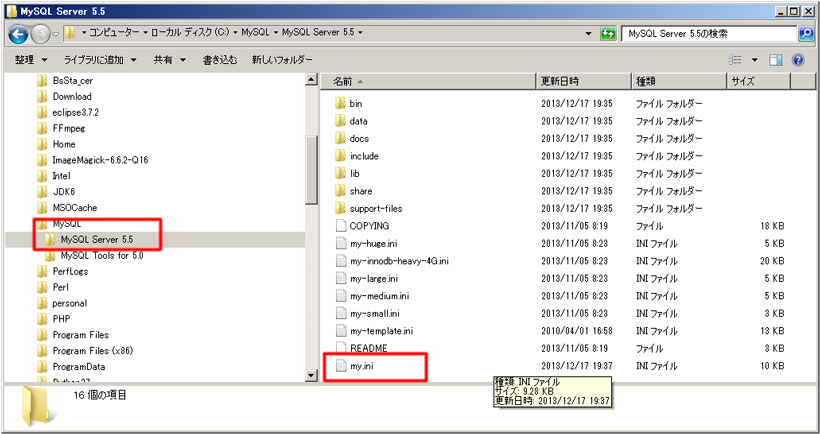Click the tree pane scroll down arrow
This screenshot has width=820, height=434.
(311, 375)
